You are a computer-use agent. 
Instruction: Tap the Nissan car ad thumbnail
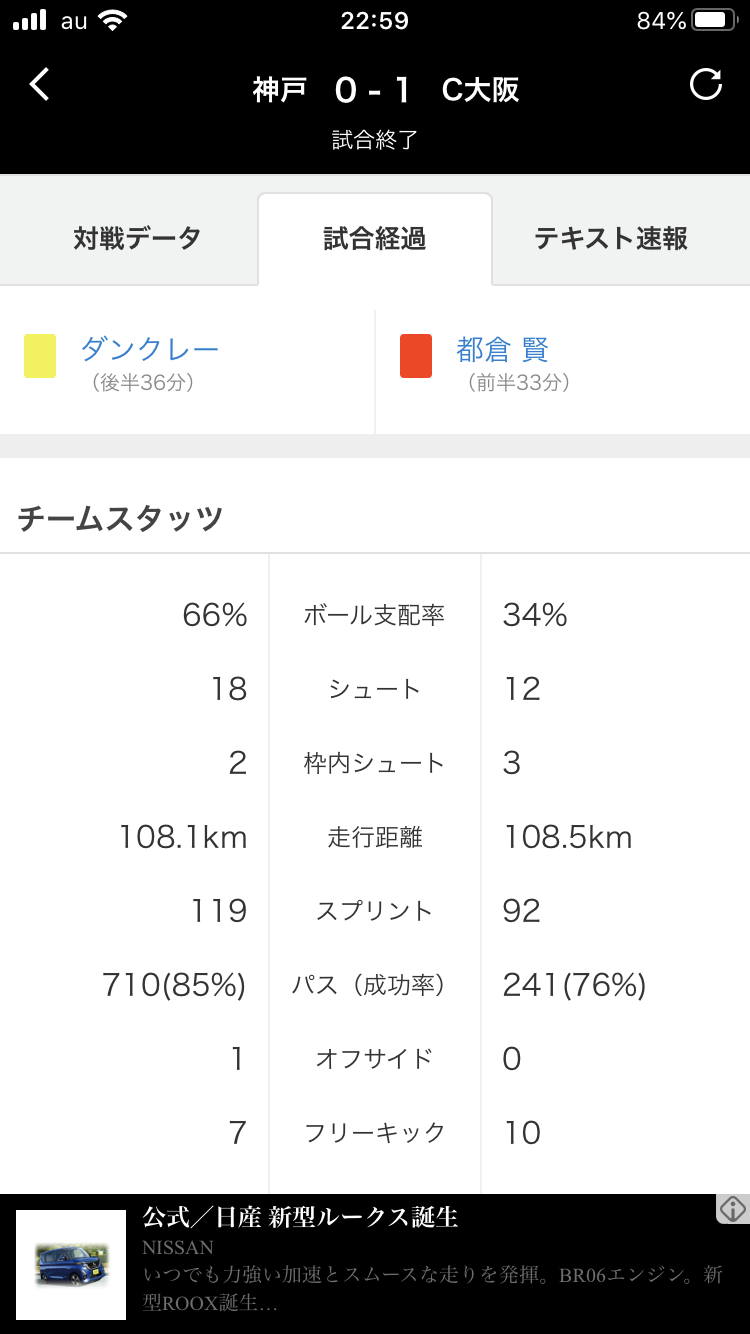pos(71,1265)
